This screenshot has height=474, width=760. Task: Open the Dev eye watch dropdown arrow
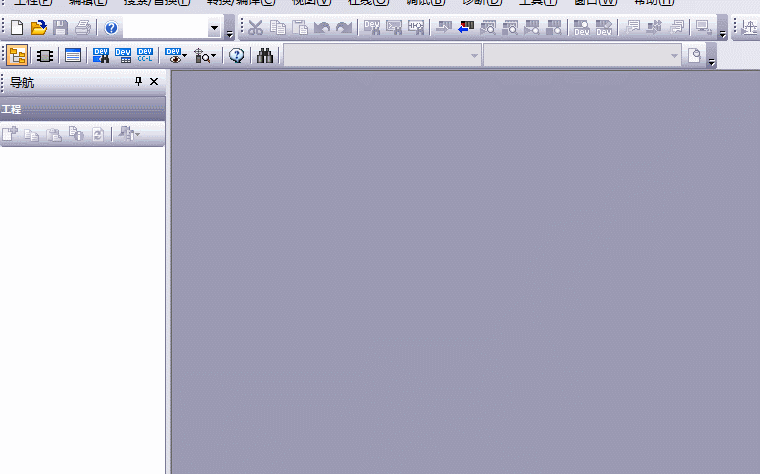[185, 57]
